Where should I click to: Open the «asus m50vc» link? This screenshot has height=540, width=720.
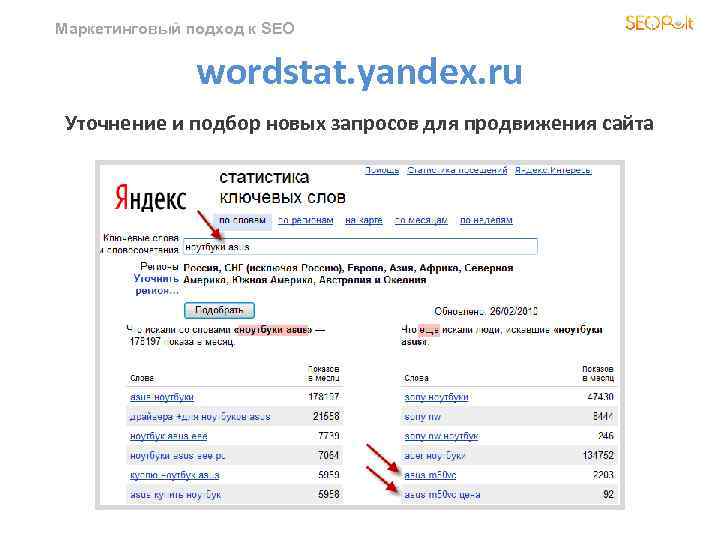tap(430, 475)
